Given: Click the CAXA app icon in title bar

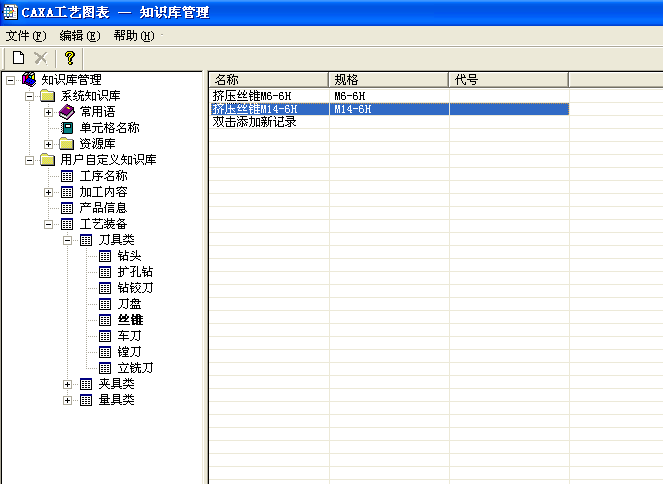Looking at the screenshot, I should click(10, 12).
